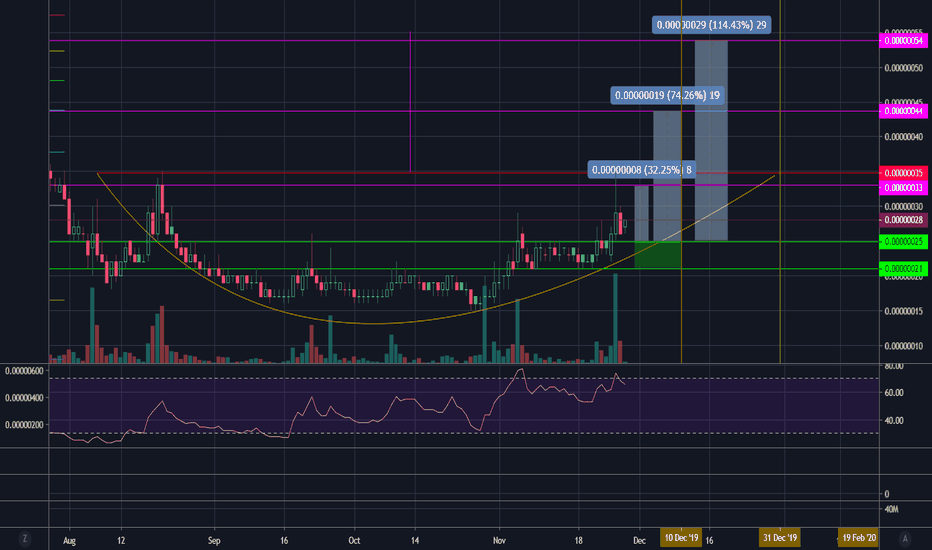The image size is (932, 550).
Task: Click the 0.00000200 value on the left scale
Action: tap(24, 425)
